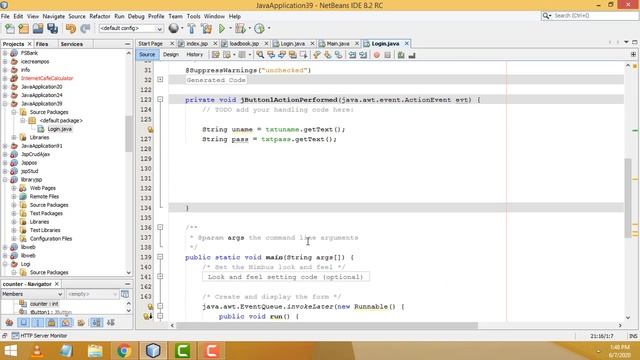Toggle Javadoc window button in Navigator
The height and width of the screenshot is (360, 640).
(x=125, y=294)
